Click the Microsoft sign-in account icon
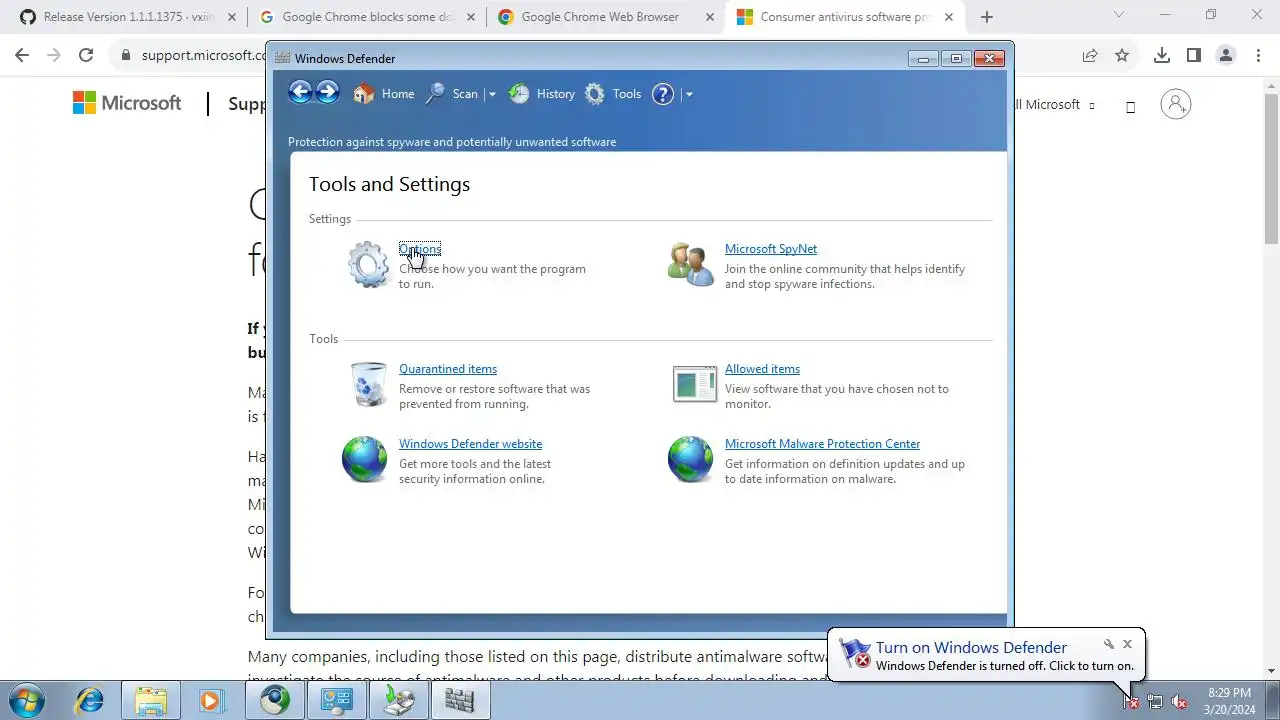 tap(1176, 104)
